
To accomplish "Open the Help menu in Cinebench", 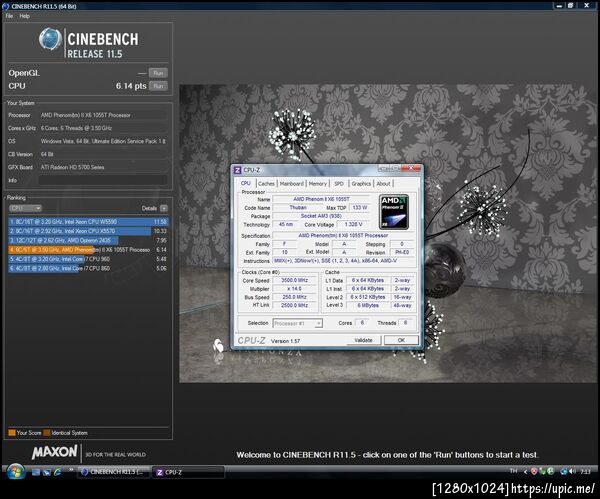I will (x=24, y=16).
